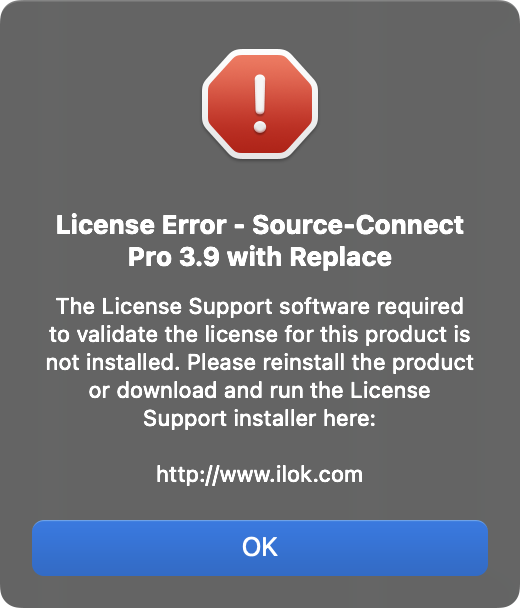
Task: Click the word 'software' in first message line
Action: click(x=325, y=307)
